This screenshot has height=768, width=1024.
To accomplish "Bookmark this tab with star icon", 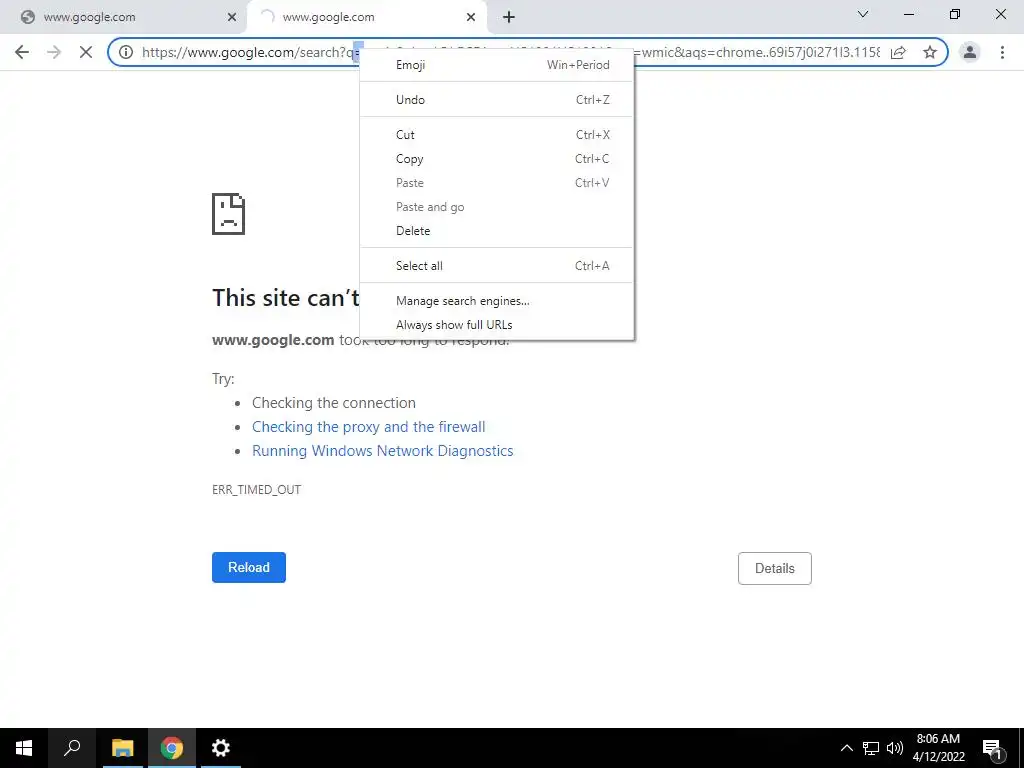I will pyautogui.click(x=930, y=52).
